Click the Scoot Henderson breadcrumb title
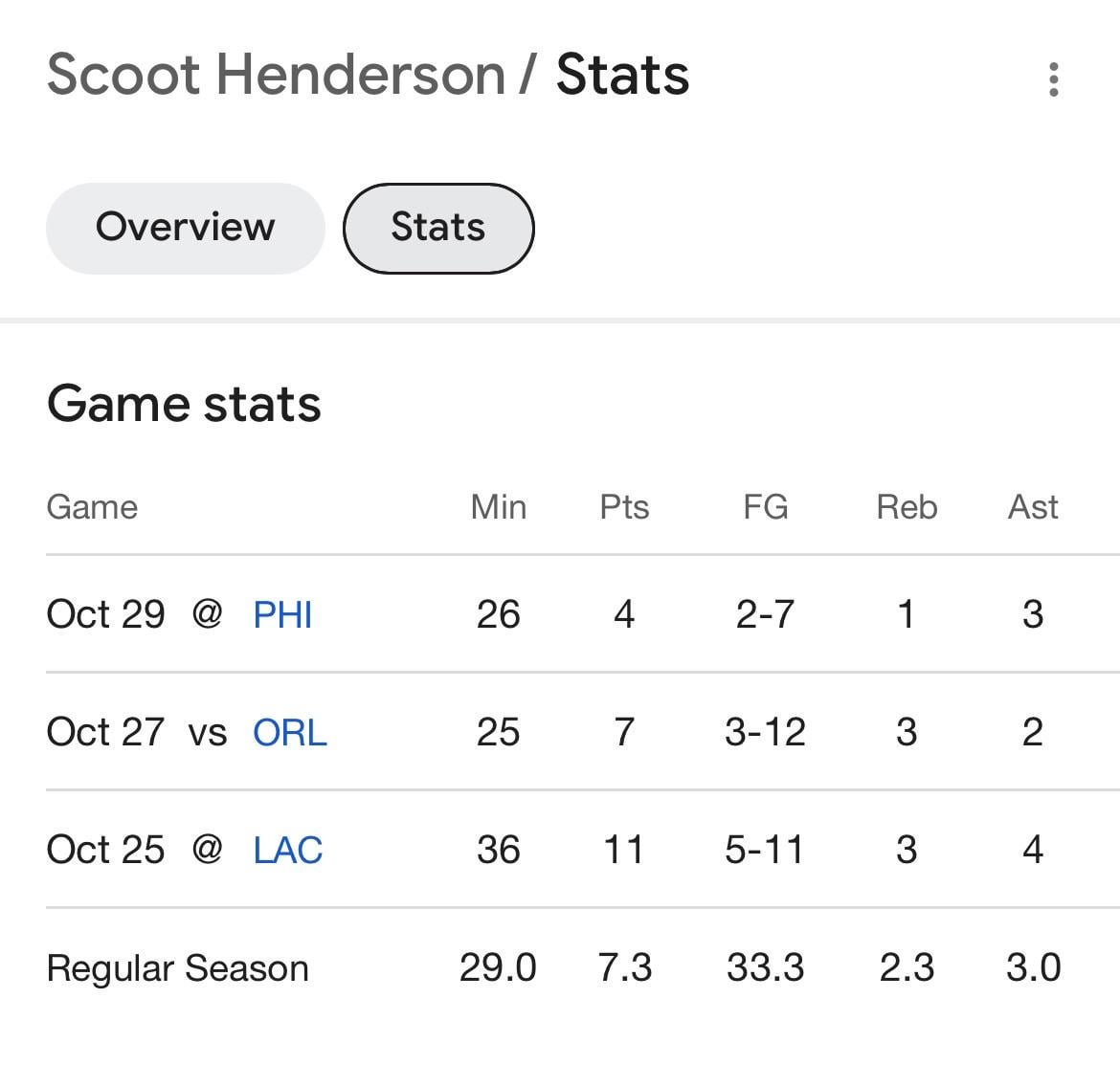1120x1087 pixels. tap(276, 75)
